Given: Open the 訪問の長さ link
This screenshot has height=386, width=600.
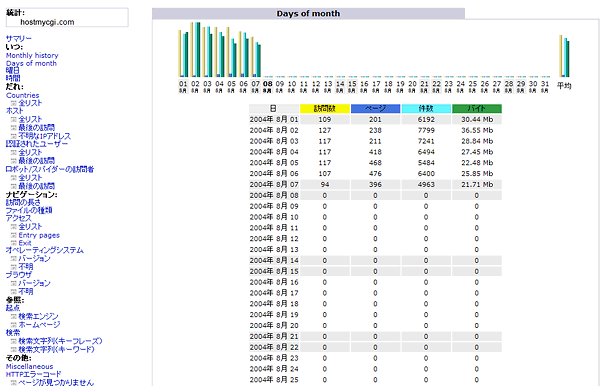Looking at the screenshot, I should 23,202.
